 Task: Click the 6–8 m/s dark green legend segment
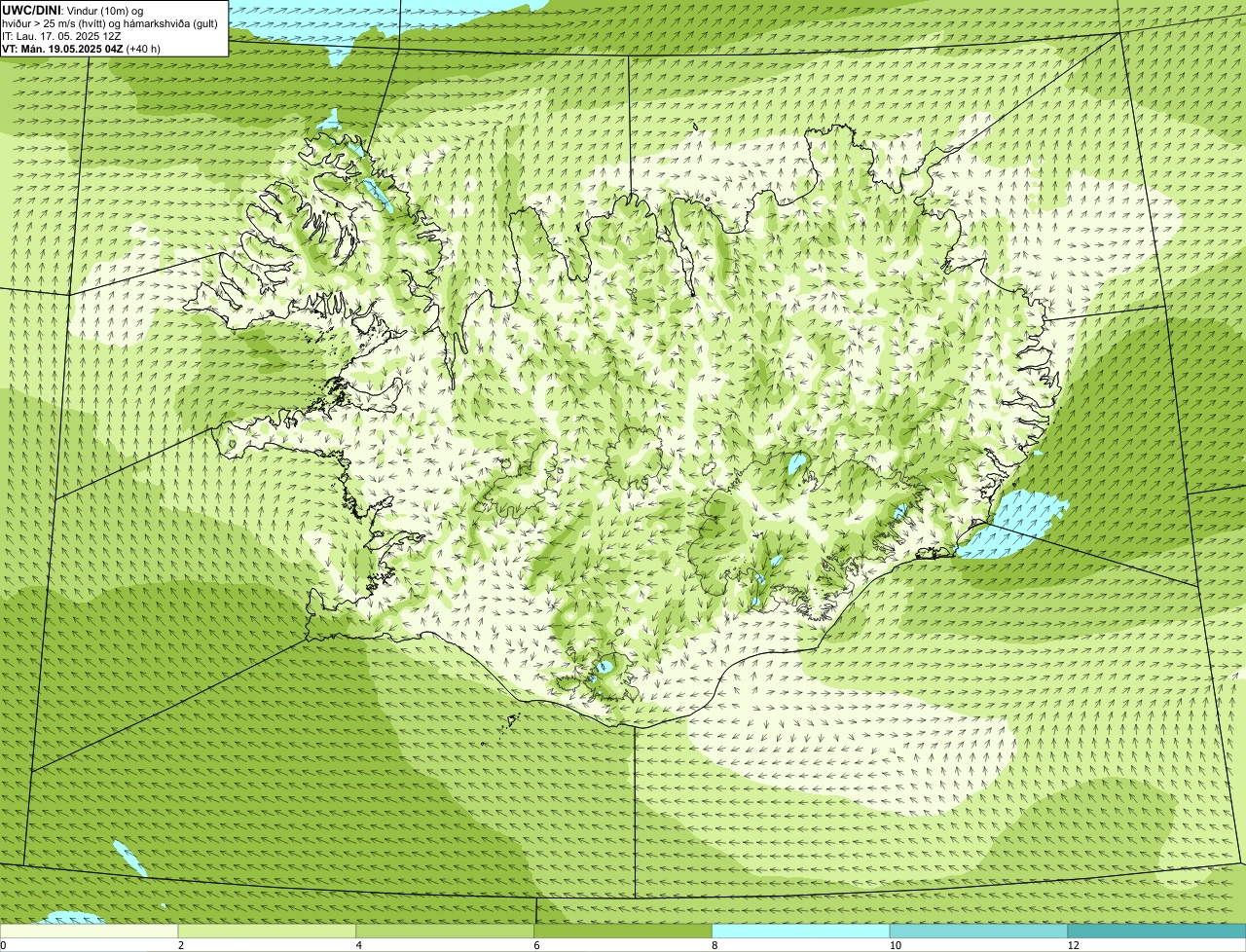click(623, 931)
